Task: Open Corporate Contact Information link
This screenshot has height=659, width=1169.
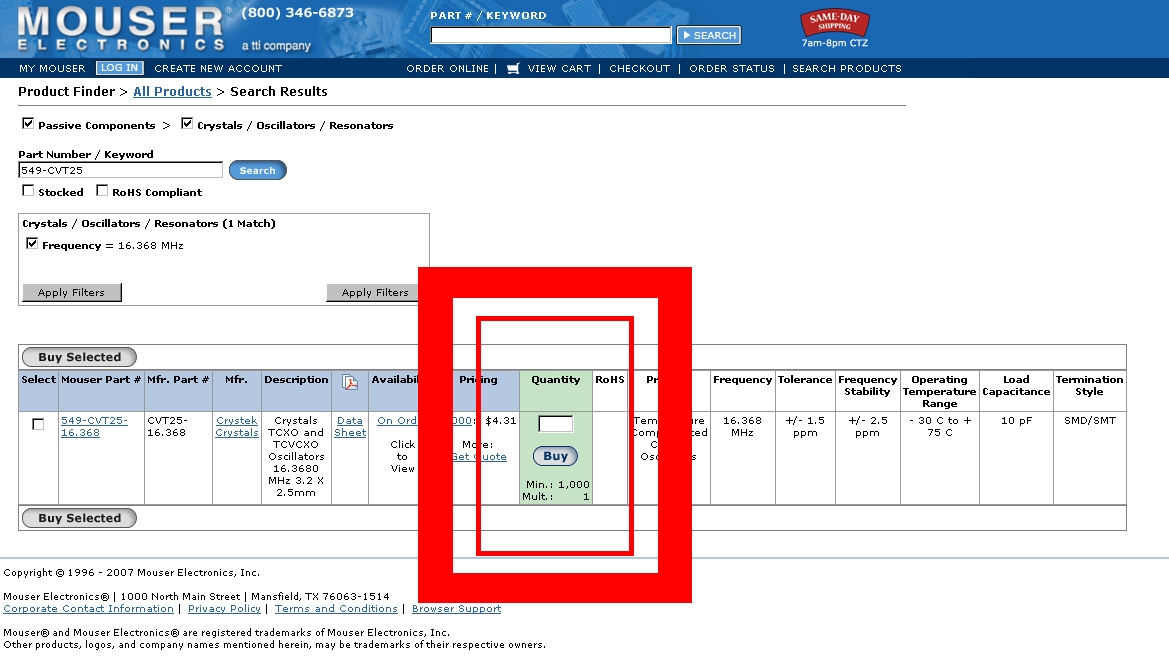Action: tap(88, 609)
